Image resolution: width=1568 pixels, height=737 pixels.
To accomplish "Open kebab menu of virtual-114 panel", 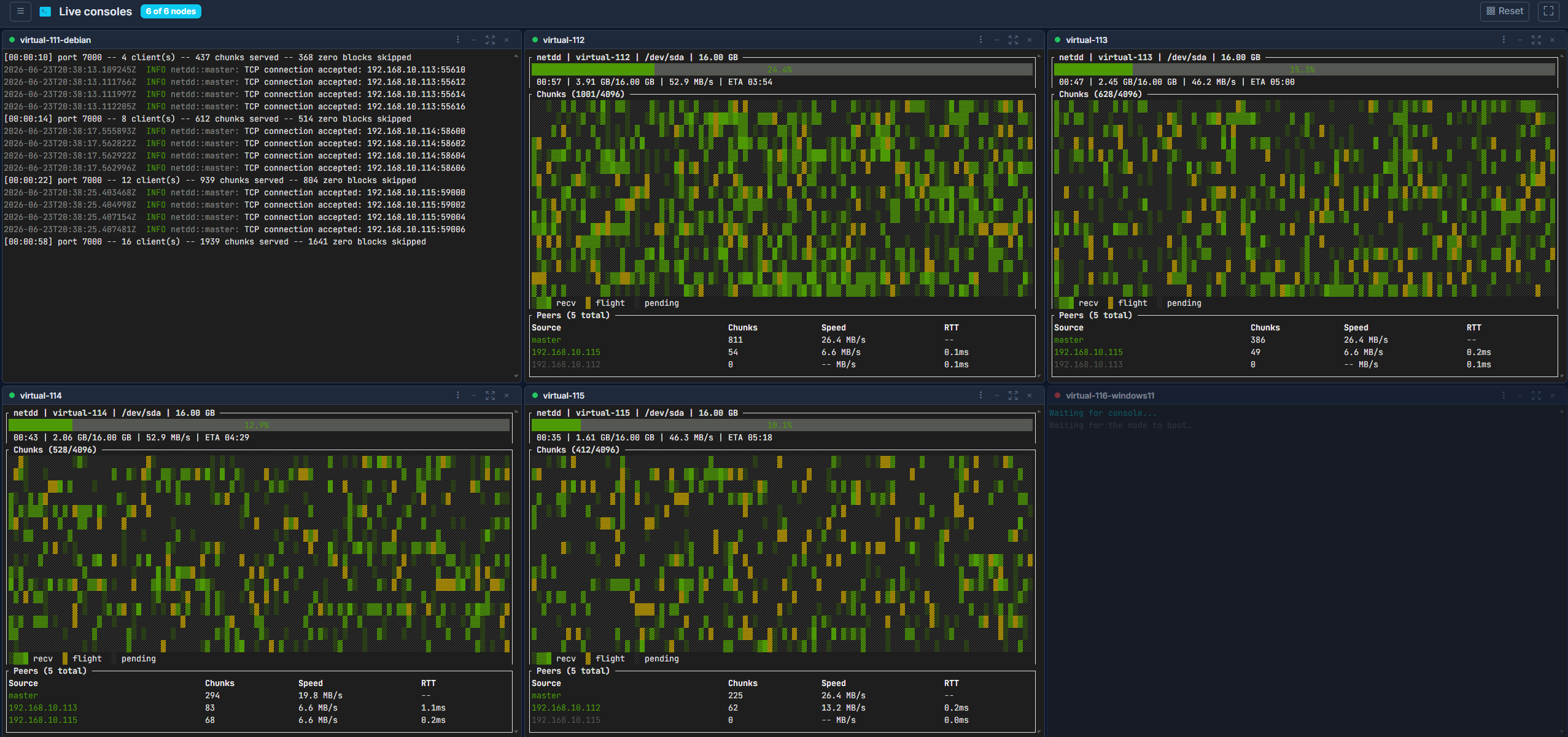I will coord(457,396).
